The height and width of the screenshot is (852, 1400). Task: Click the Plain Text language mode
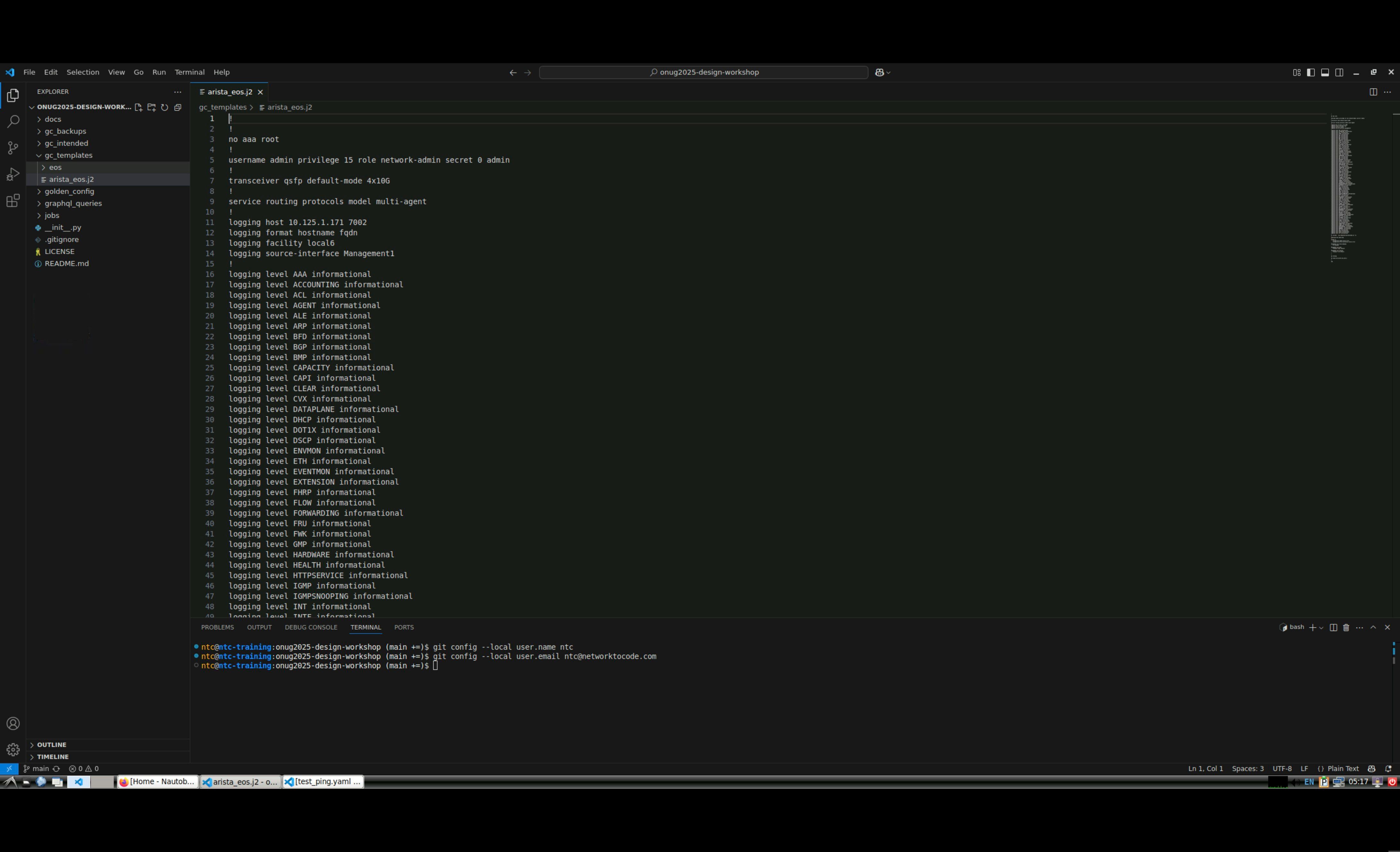(1343, 769)
